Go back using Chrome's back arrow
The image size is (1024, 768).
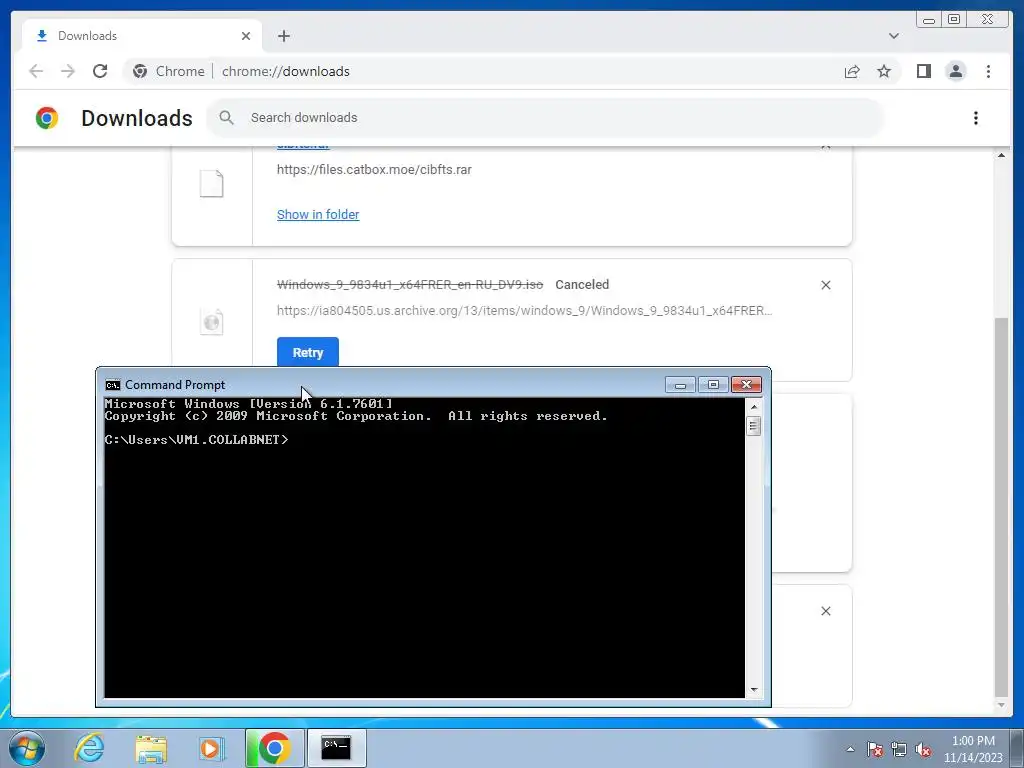pyautogui.click(x=36, y=71)
